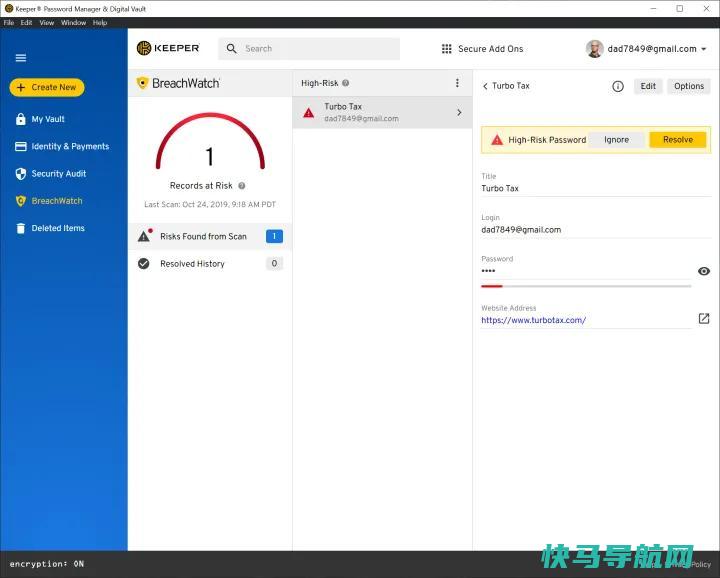Click the Risks Found warning icon
720x578 pixels.
pos(145,236)
